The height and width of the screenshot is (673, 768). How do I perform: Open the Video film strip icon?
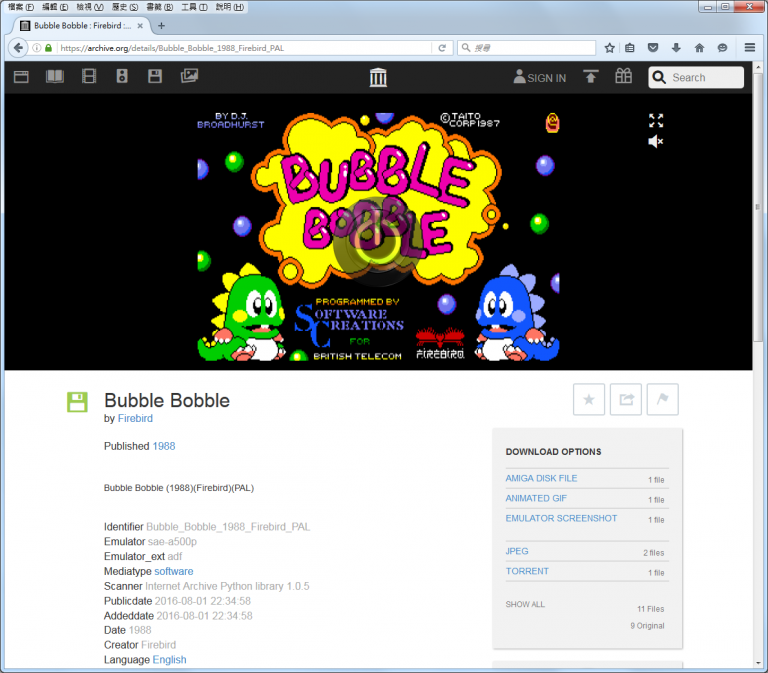(89, 76)
